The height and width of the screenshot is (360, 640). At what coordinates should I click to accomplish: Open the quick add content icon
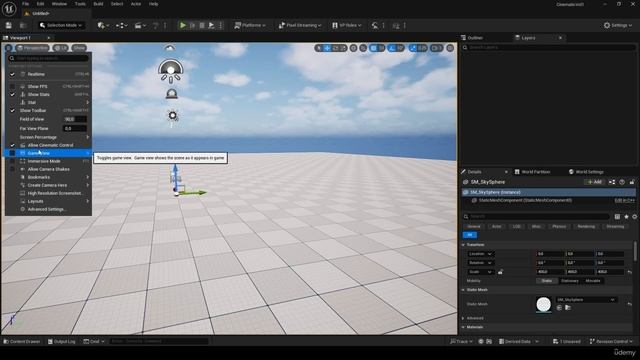click(103, 25)
